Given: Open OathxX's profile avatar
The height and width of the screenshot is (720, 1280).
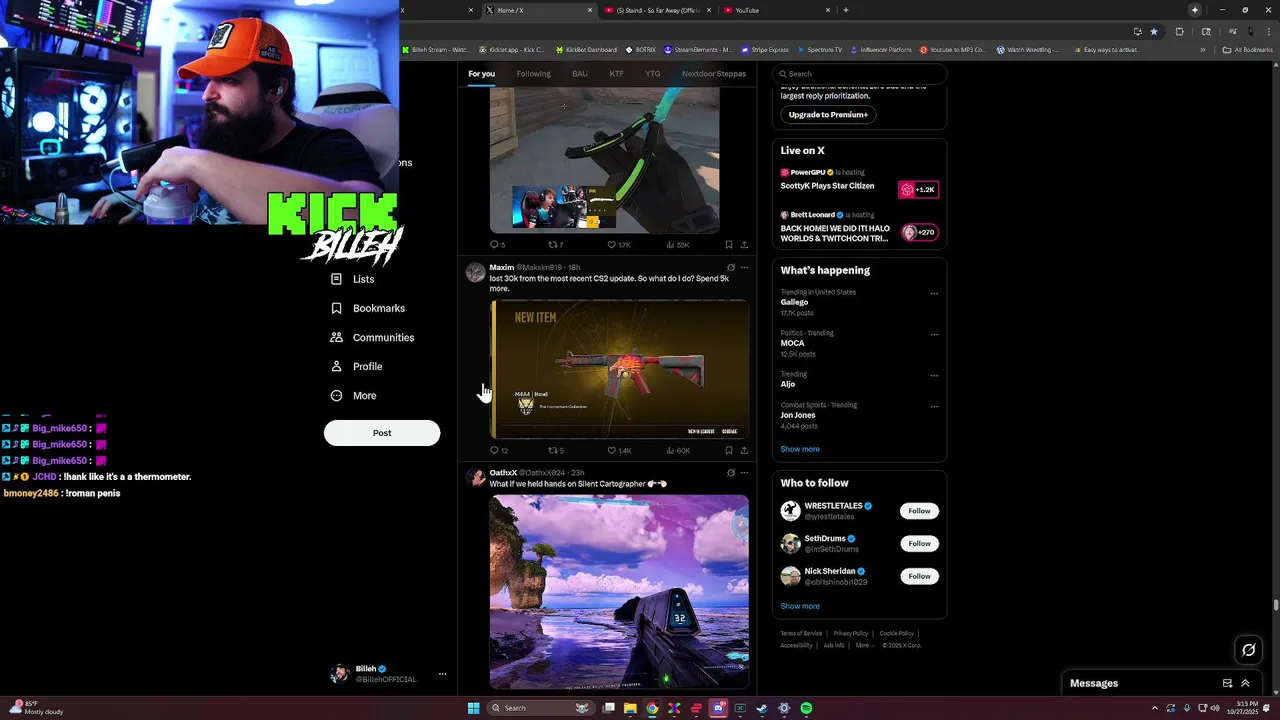Looking at the screenshot, I should (476, 477).
